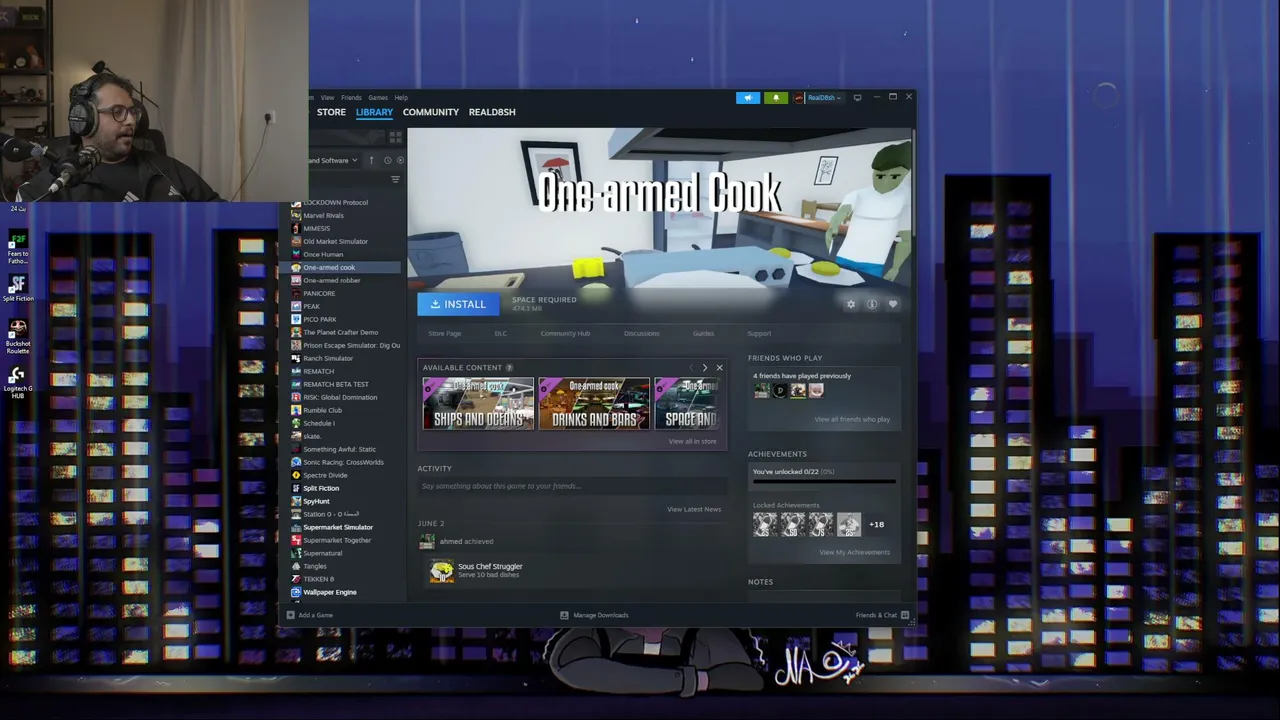Viewport: 1280px width, 720px height.
Task: Open Split Fiction desktop shortcut
Action: pos(17,287)
